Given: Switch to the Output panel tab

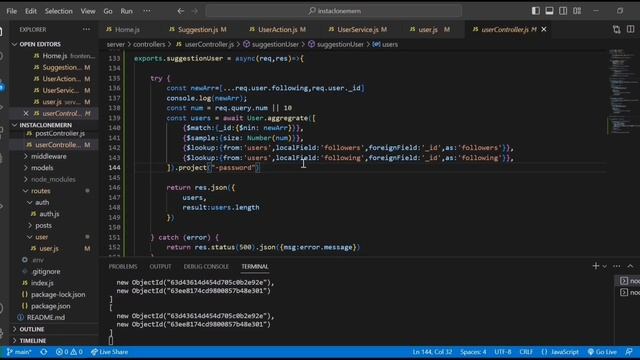Looking at the screenshot, I should [x=160, y=267].
